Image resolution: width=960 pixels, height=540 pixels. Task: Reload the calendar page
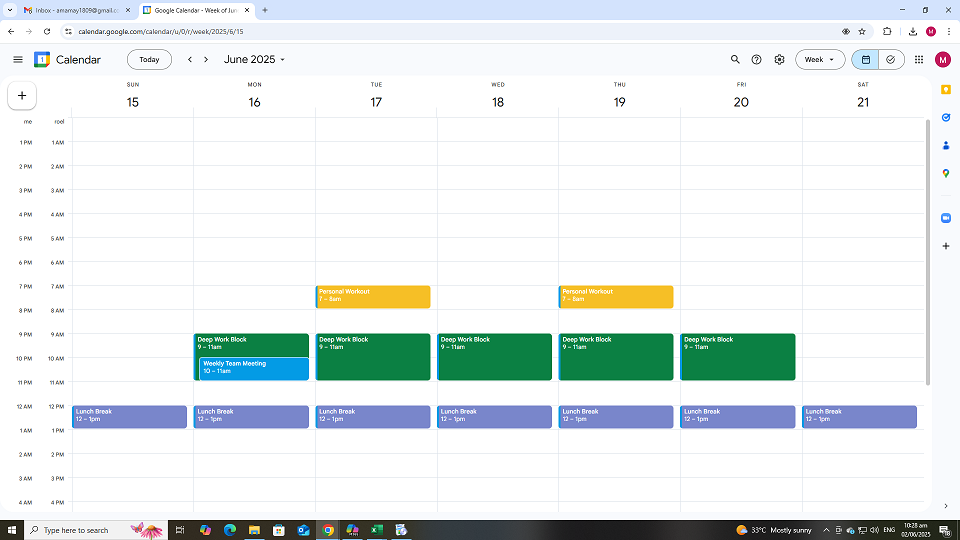click(47, 31)
